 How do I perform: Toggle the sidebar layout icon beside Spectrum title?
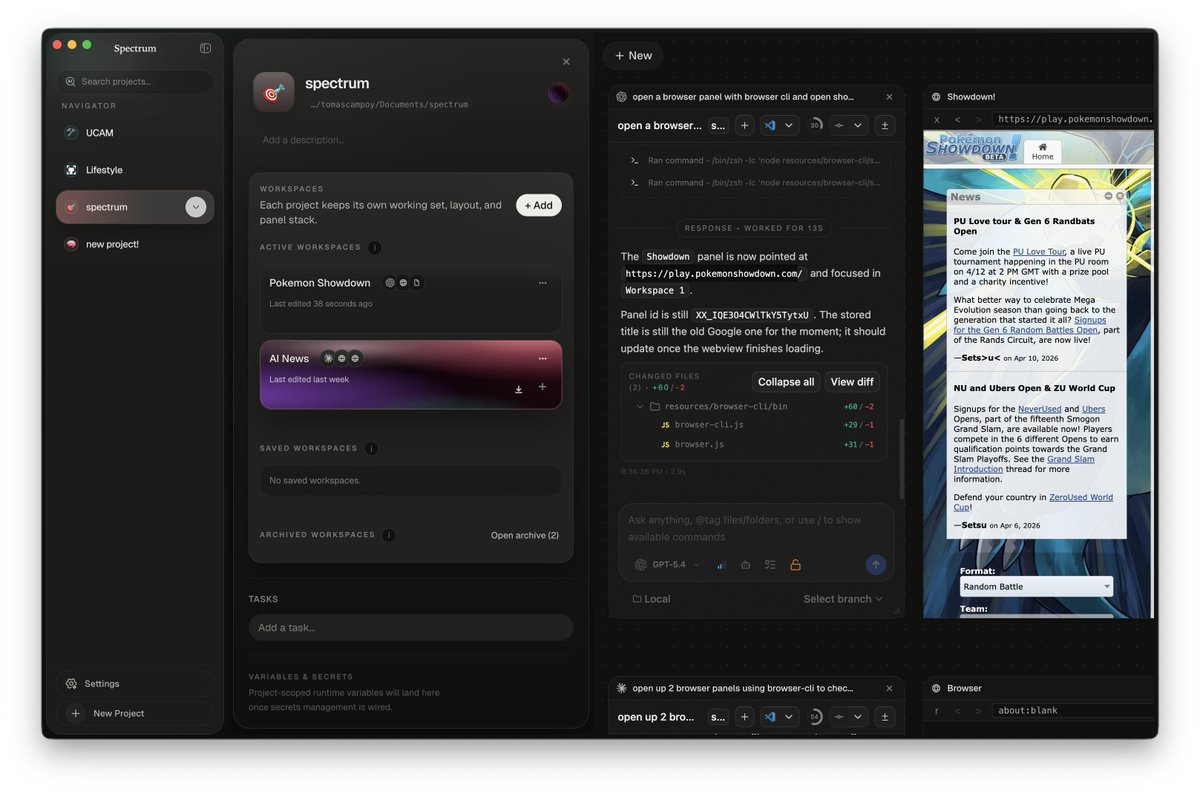pyautogui.click(x=205, y=48)
